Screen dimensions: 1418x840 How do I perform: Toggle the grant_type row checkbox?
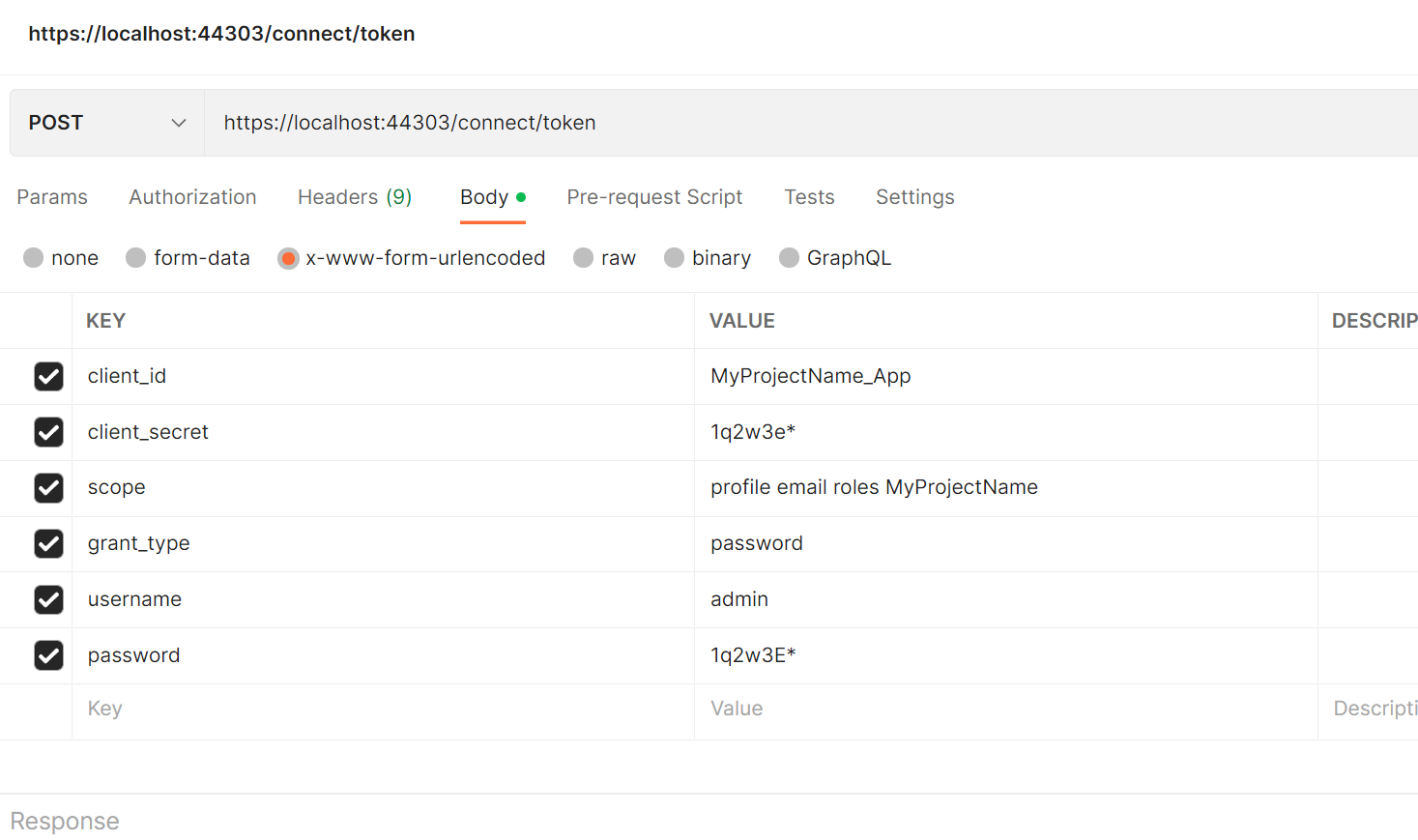pyautogui.click(x=48, y=543)
